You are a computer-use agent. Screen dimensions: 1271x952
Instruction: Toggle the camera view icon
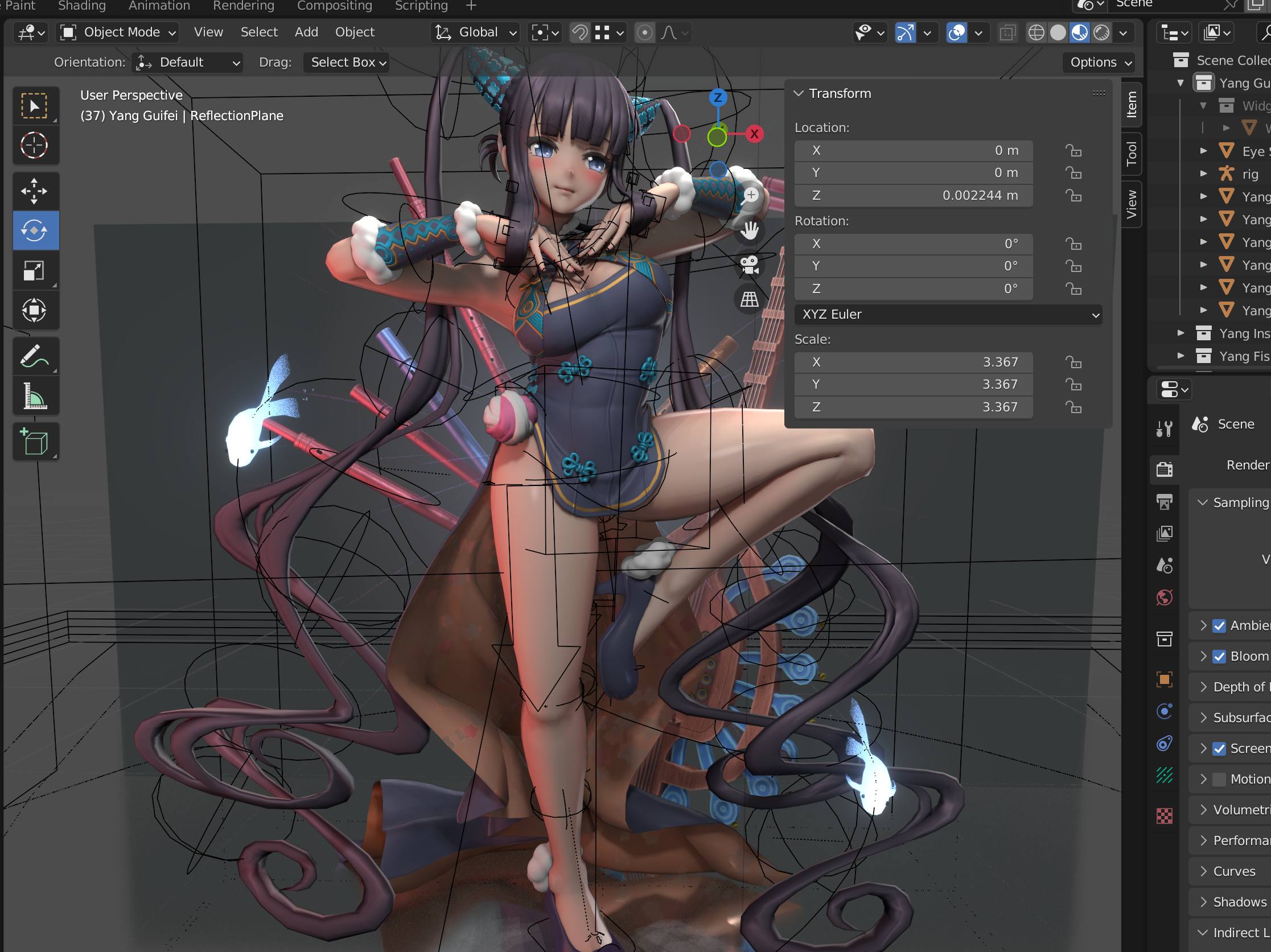[750, 265]
